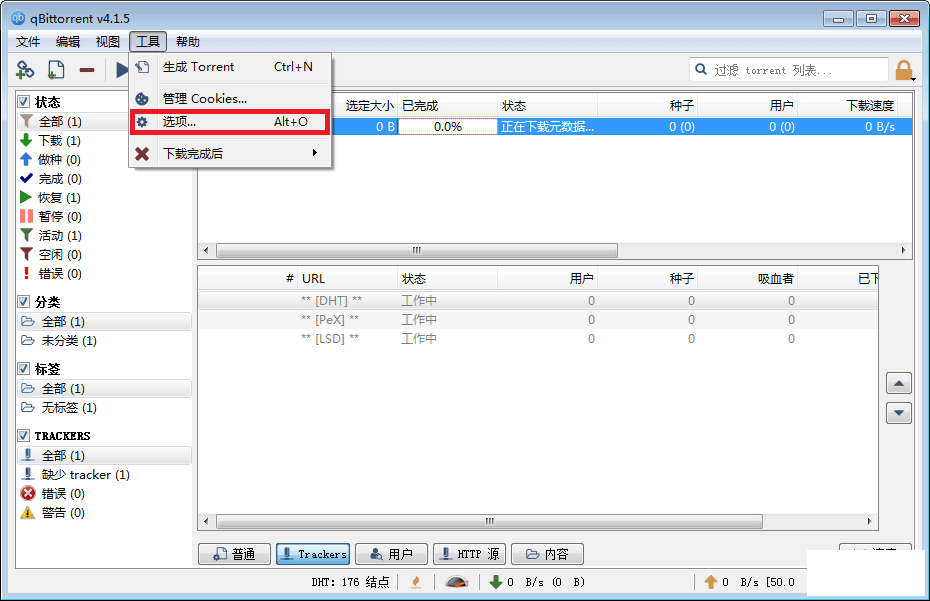Image resolution: width=930 pixels, height=601 pixels.
Task: Open the 帮助 menu
Action: pyautogui.click(x=187, y=42)
